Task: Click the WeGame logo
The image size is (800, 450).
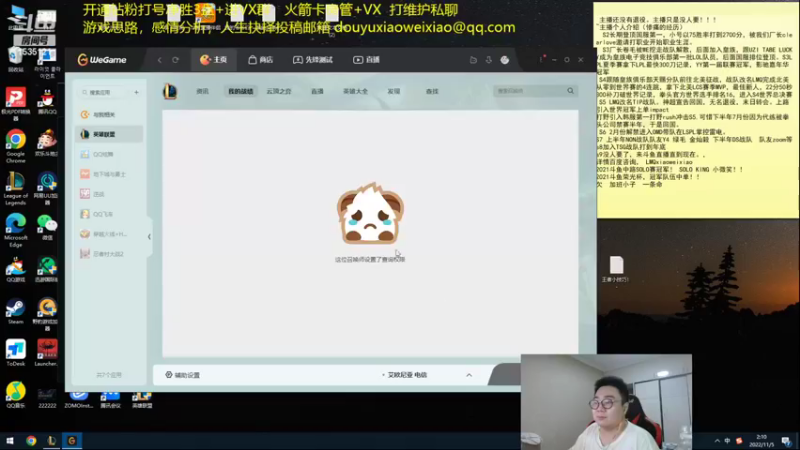Action: click(102, 60)
